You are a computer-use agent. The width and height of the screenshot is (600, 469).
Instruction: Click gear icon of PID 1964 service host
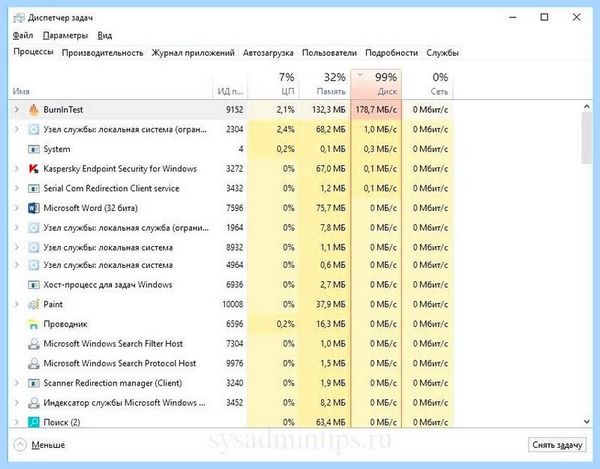(x=34, y=228)
